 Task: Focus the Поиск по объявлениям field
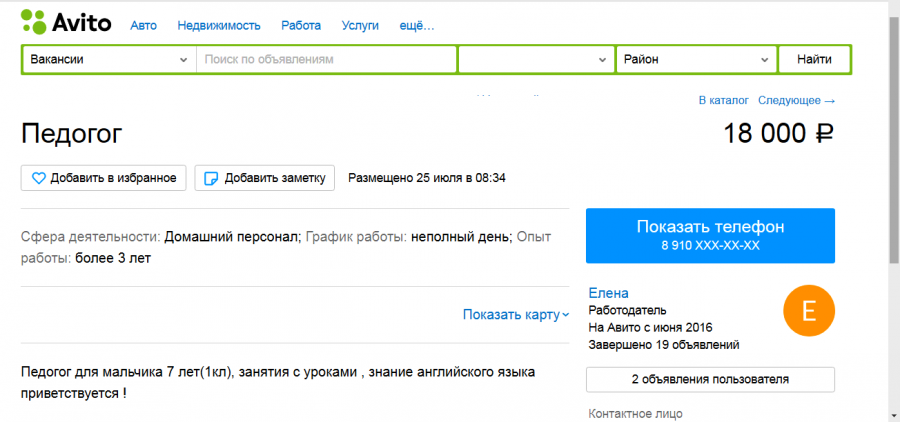point(327,59)
